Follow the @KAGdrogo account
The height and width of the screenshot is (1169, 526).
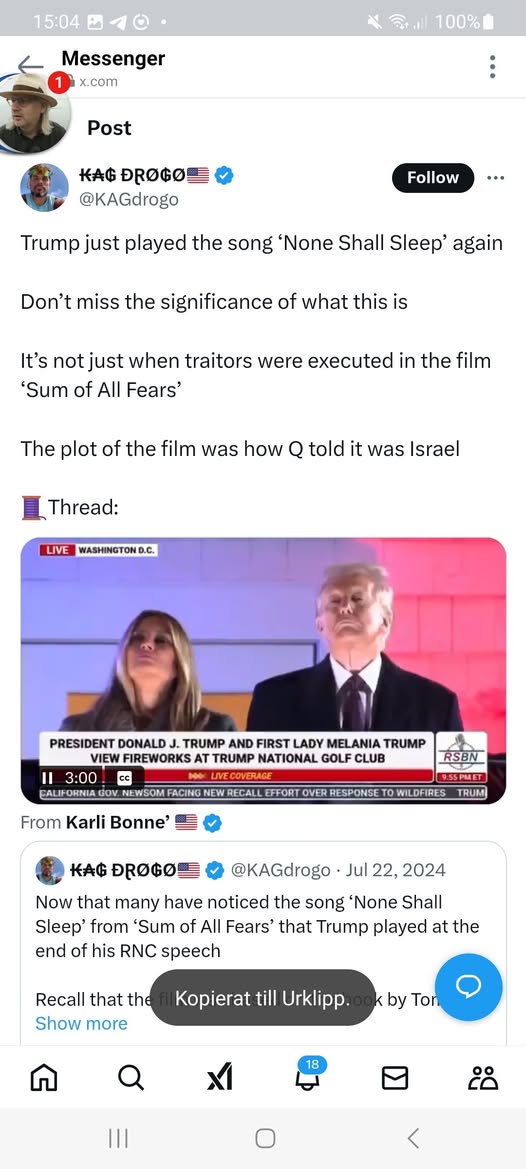point(433,177)
